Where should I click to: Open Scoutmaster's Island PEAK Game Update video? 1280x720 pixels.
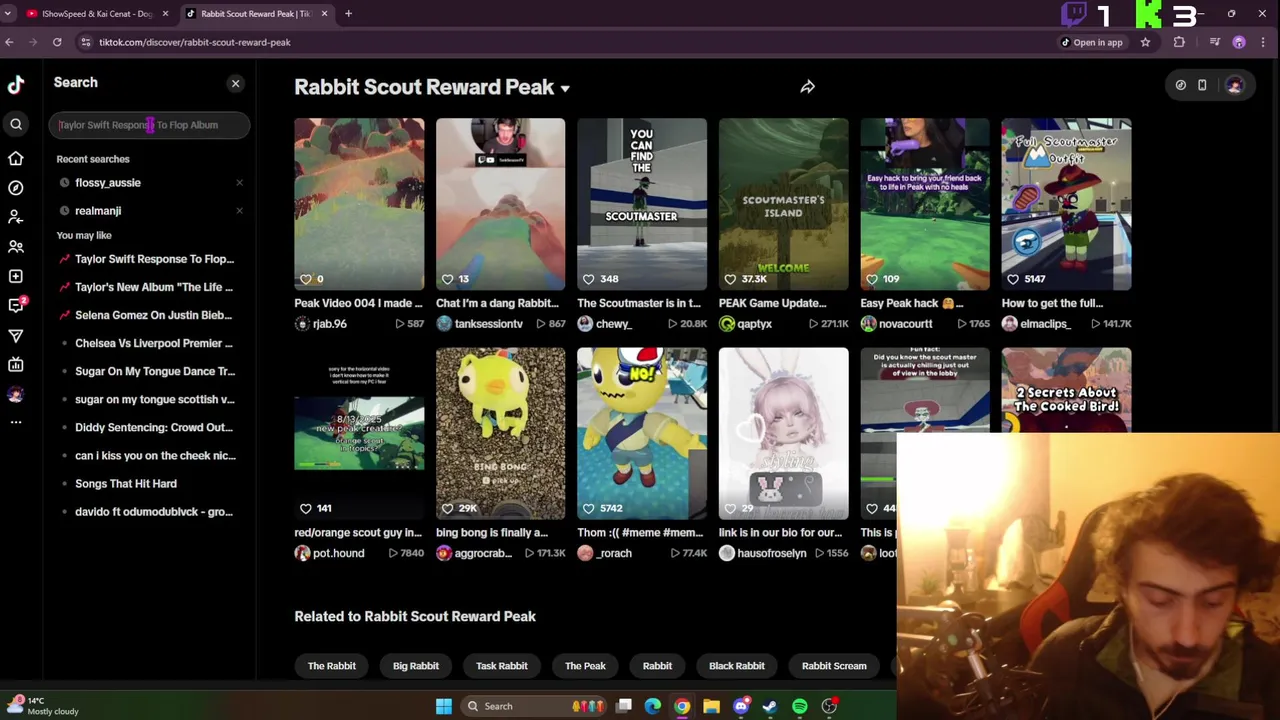783,204
